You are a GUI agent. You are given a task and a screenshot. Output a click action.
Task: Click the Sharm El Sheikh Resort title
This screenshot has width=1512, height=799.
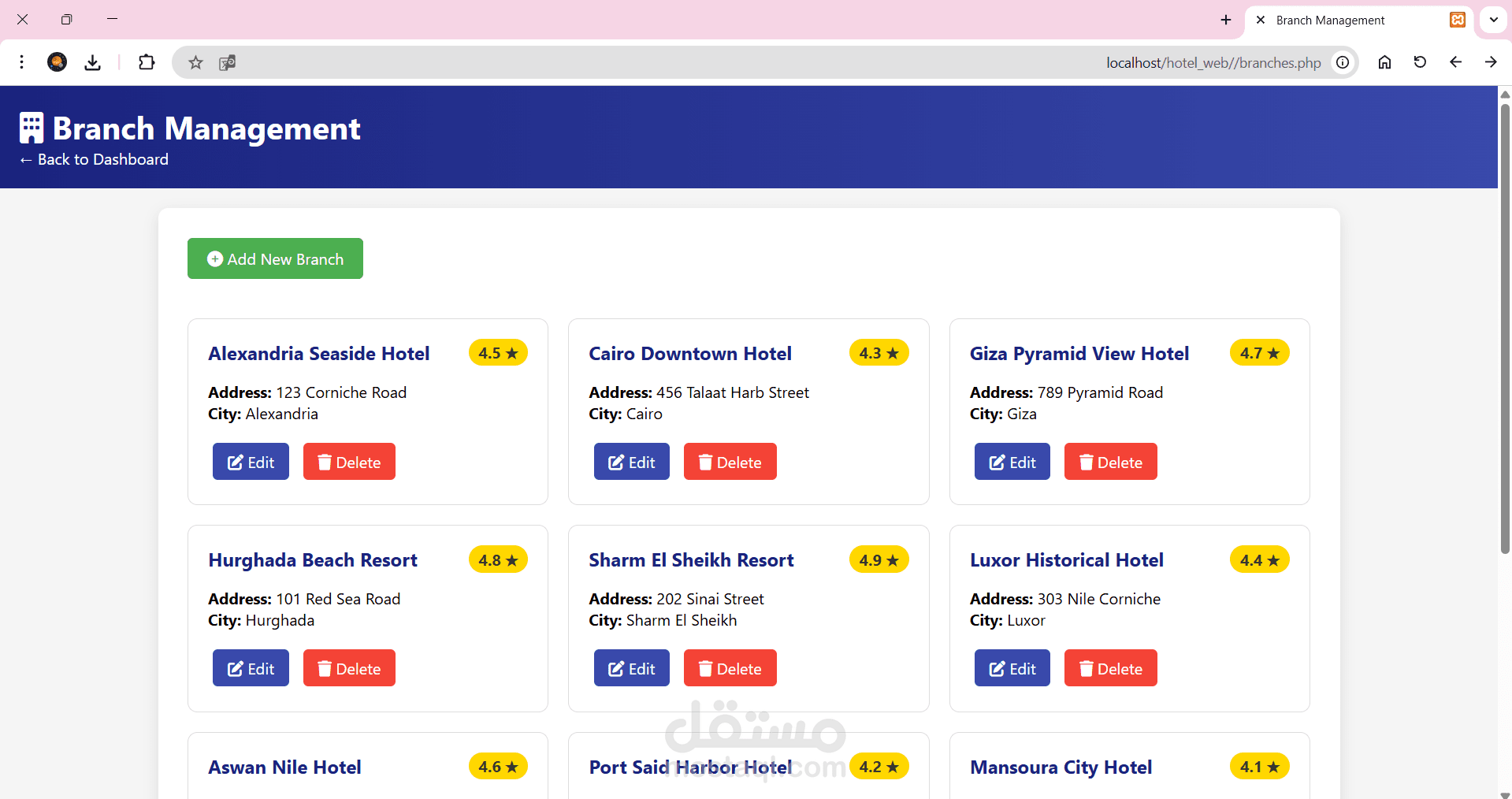click(691, 560)
